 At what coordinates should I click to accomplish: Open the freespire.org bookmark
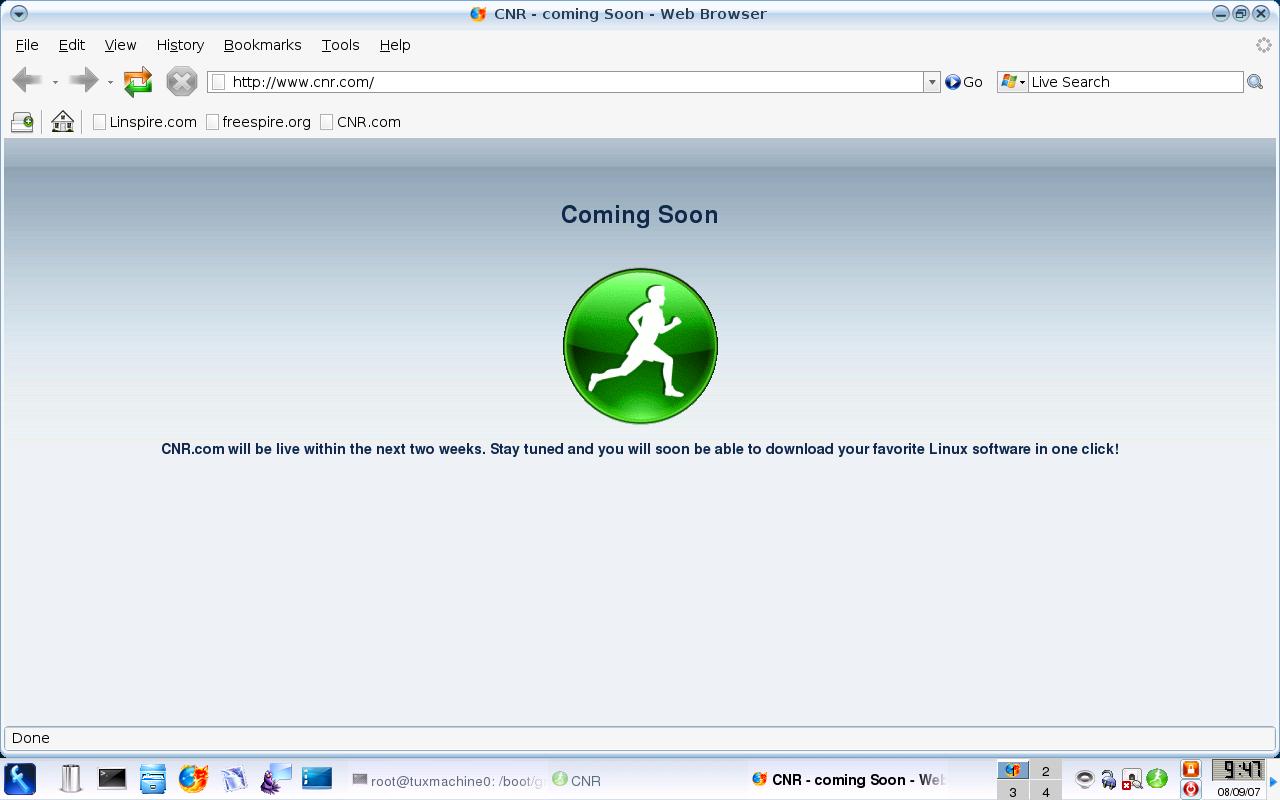[259, 122]
